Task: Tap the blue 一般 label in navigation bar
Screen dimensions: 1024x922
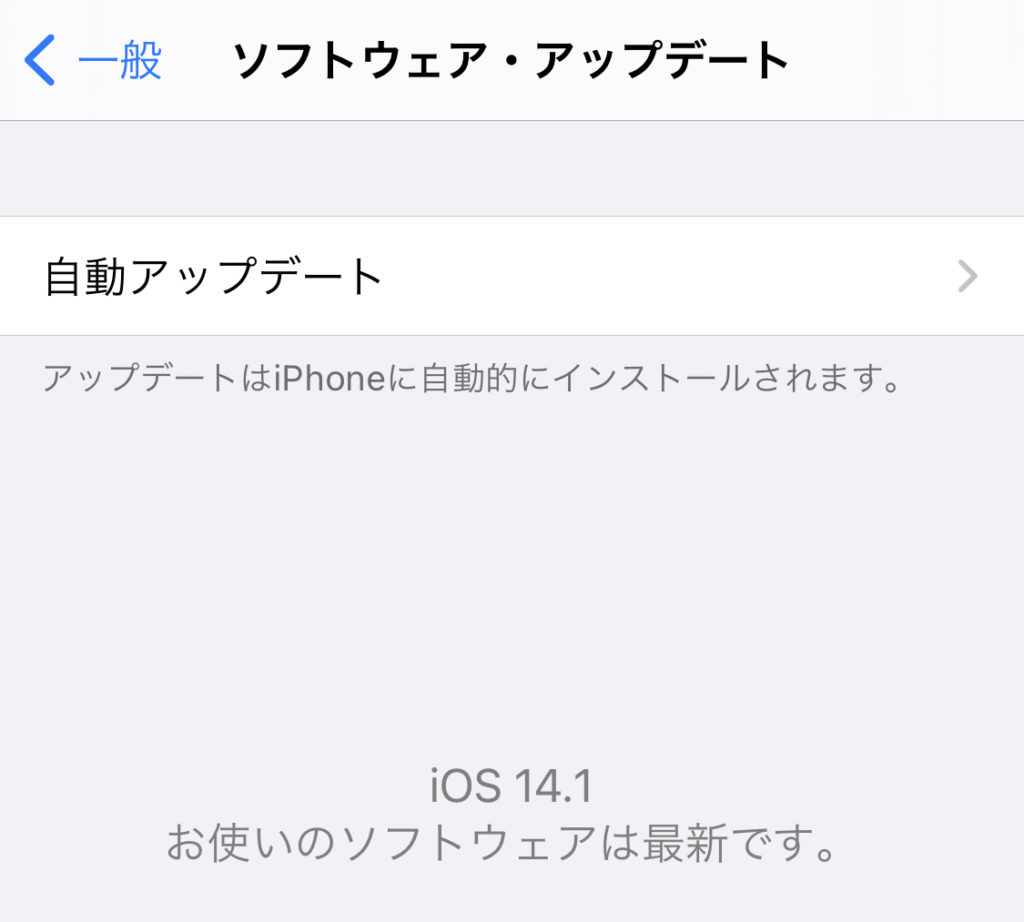Action: pos(120,60)
